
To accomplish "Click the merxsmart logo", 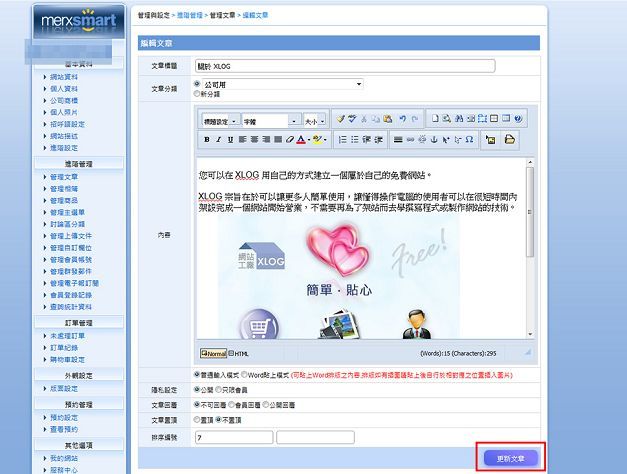I will 79,22.
